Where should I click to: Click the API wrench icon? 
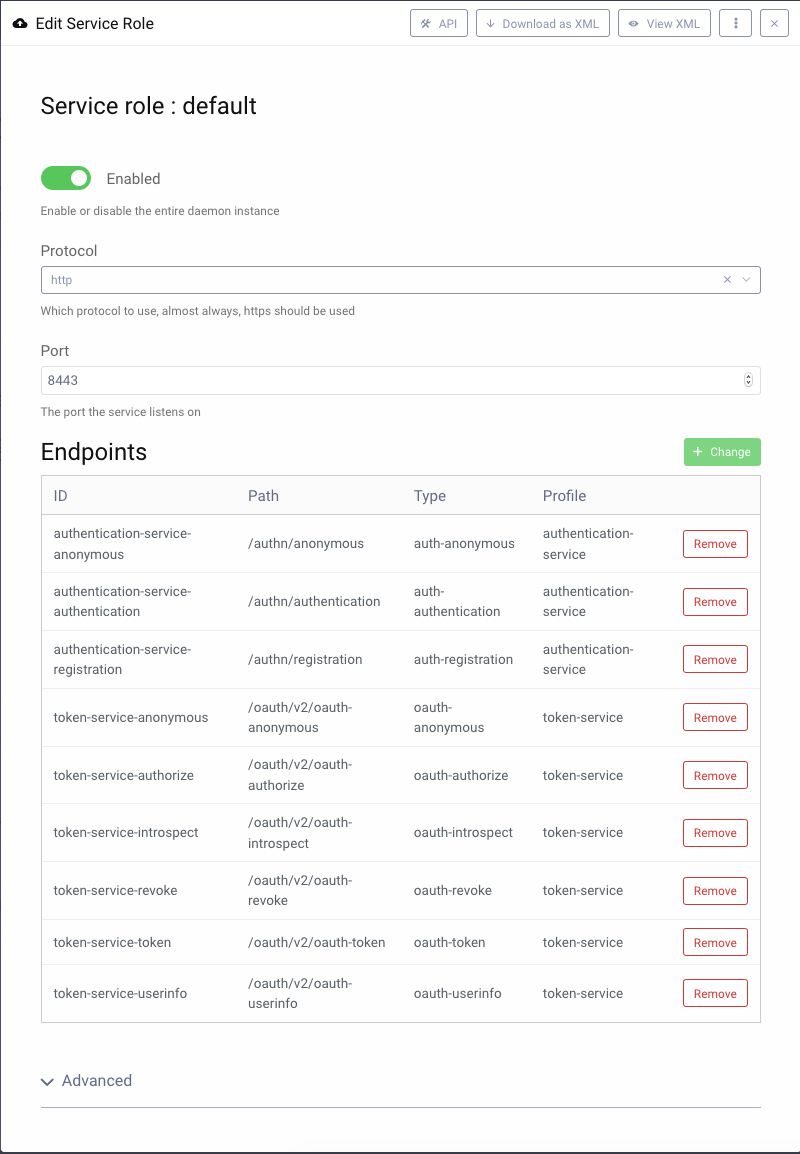(x=424, y=22)
